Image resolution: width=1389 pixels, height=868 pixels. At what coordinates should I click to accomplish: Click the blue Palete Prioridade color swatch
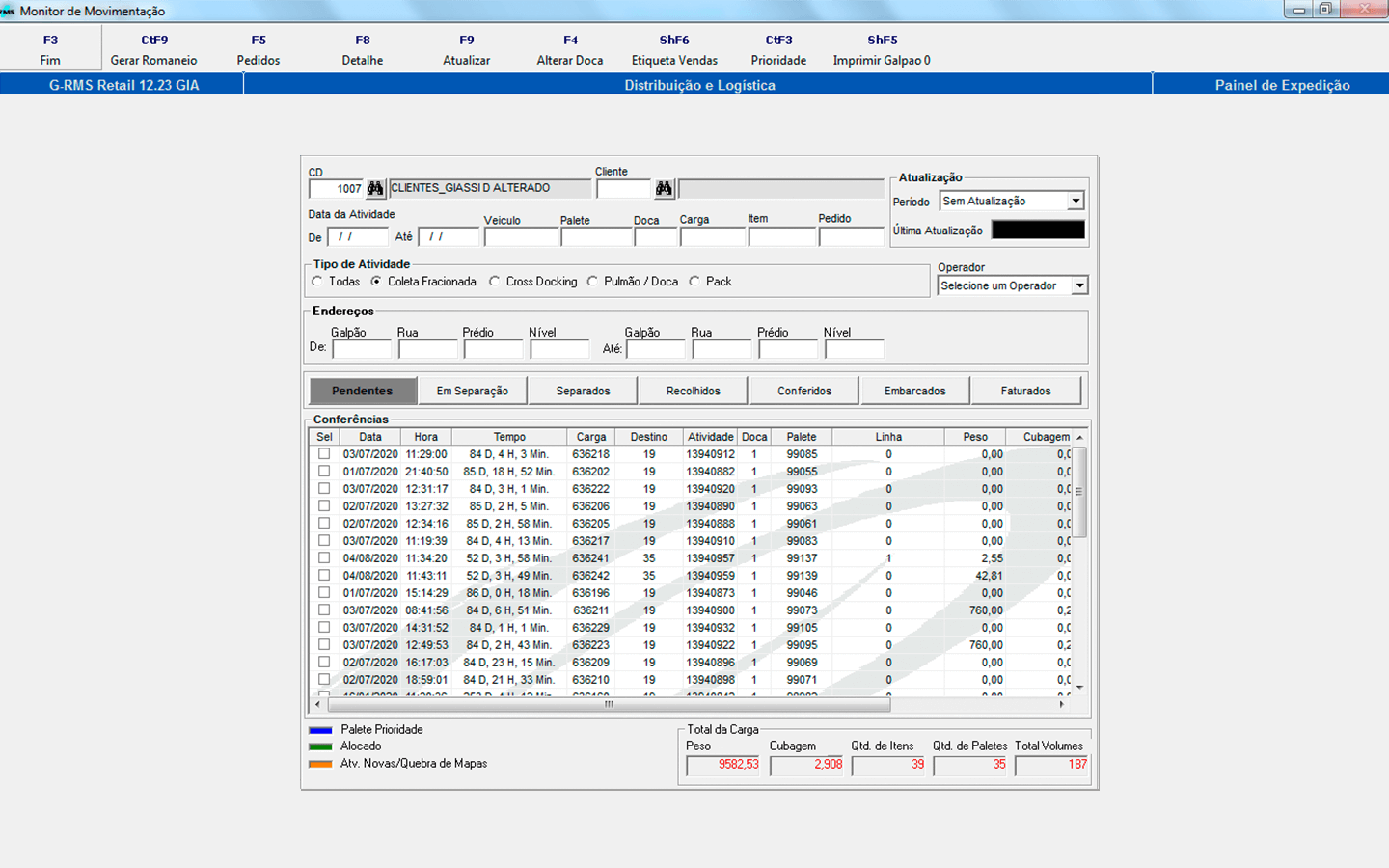pyautogui.click(x=320, y=730)
